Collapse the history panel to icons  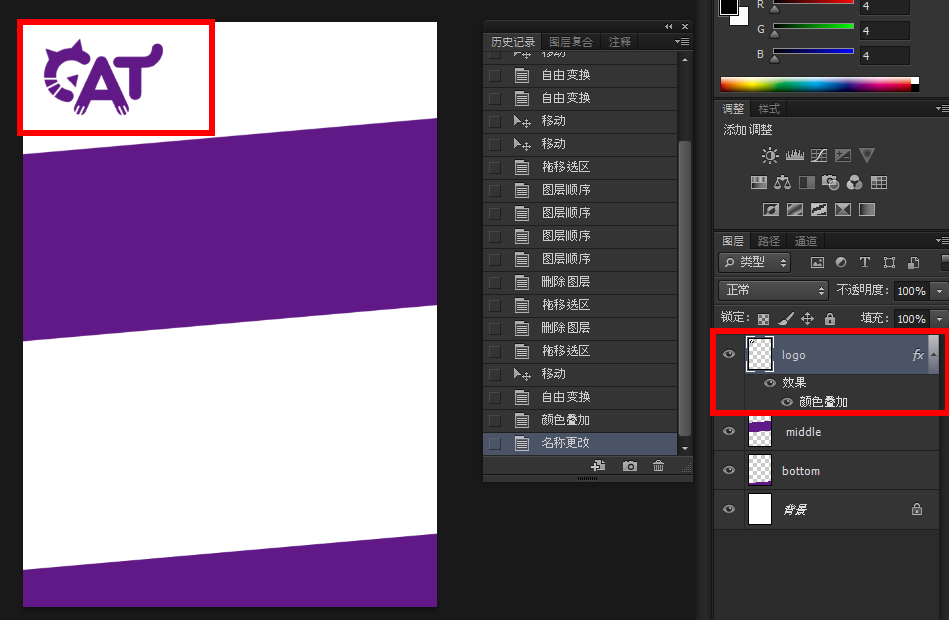pyautogui.click(x=668, y=27)
